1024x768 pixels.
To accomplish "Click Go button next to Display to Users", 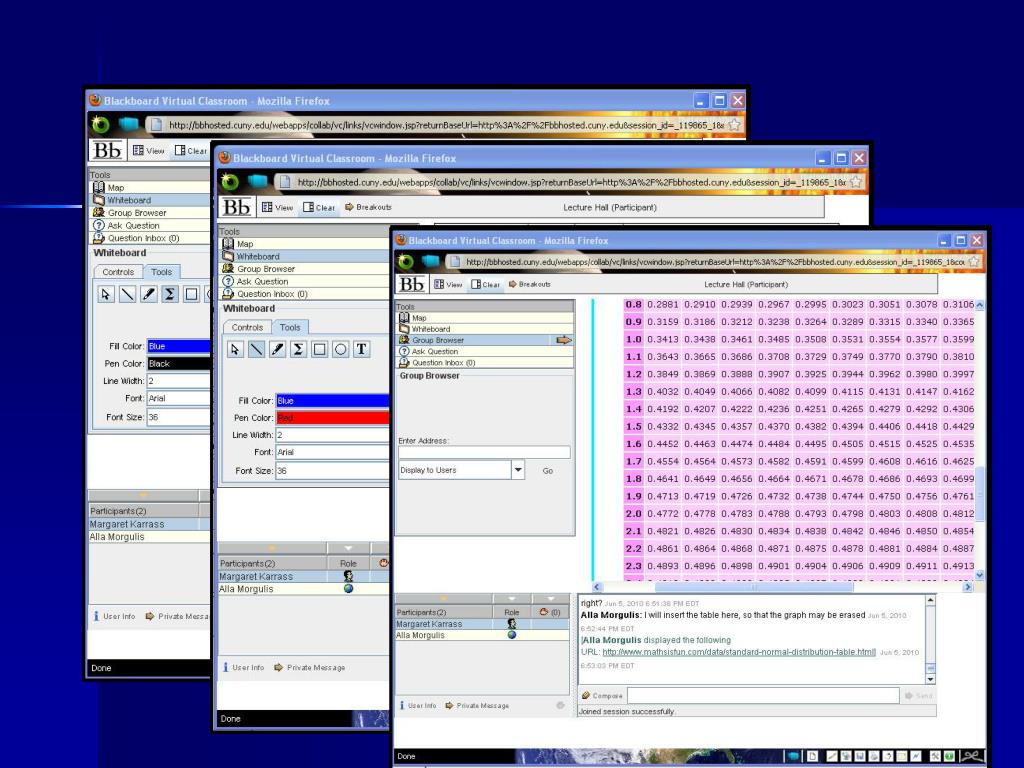I will click(x=547, y=470).
